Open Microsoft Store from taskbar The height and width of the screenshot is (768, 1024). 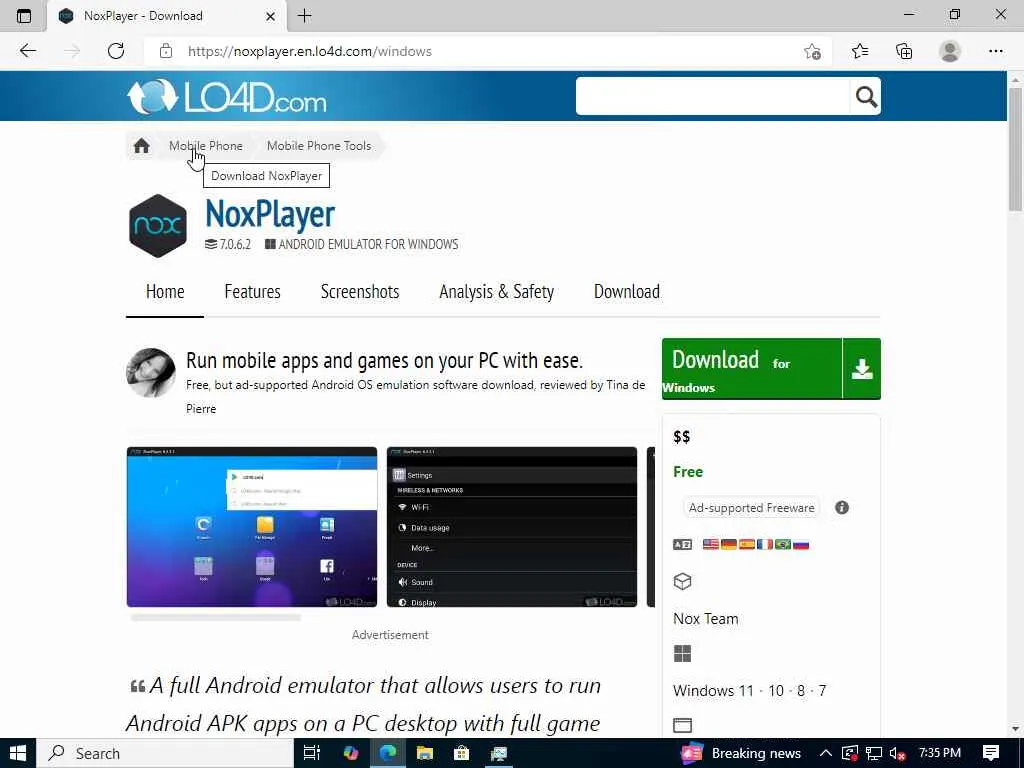(x=462, y=753)
